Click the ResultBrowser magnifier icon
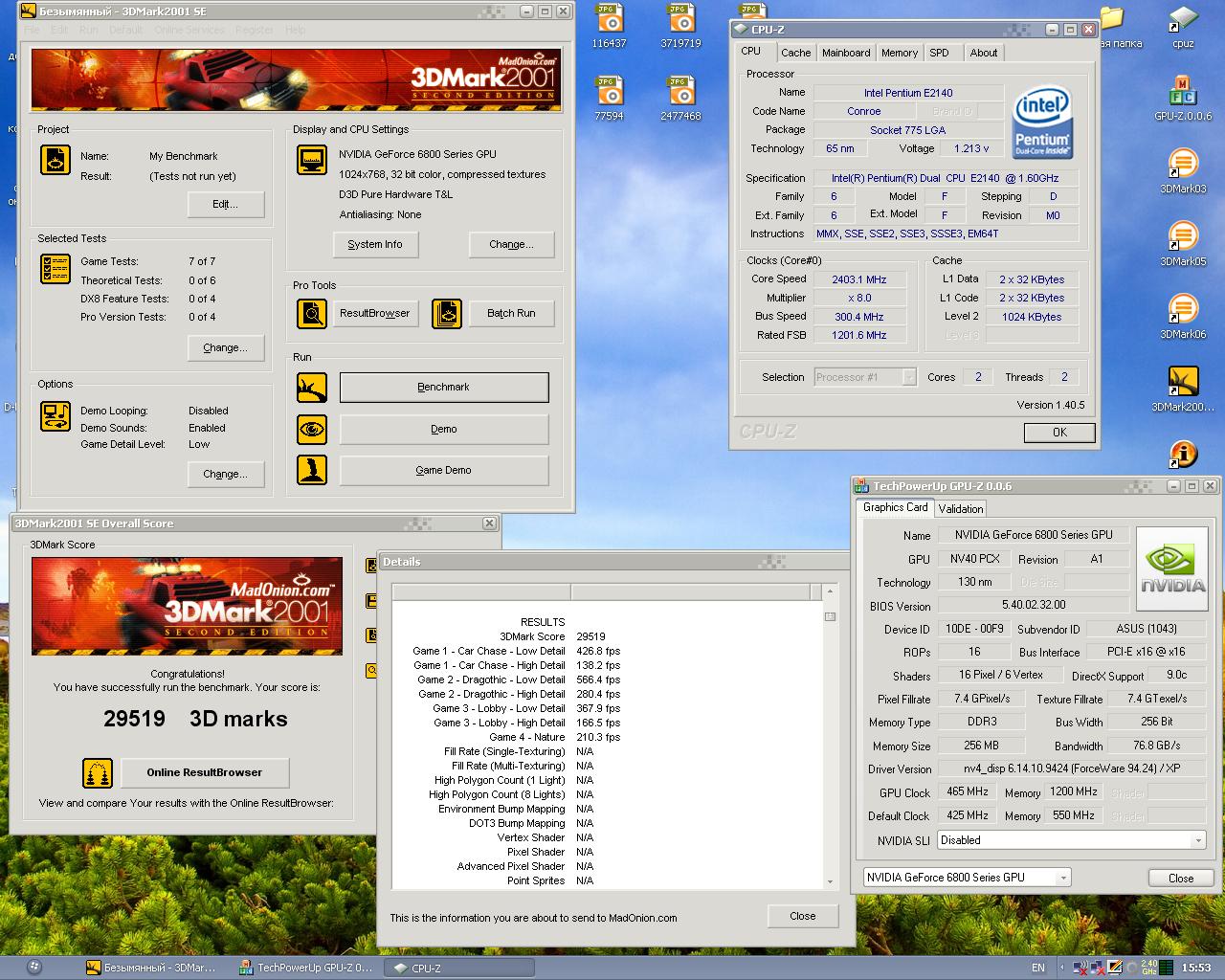 pos(312,313)
